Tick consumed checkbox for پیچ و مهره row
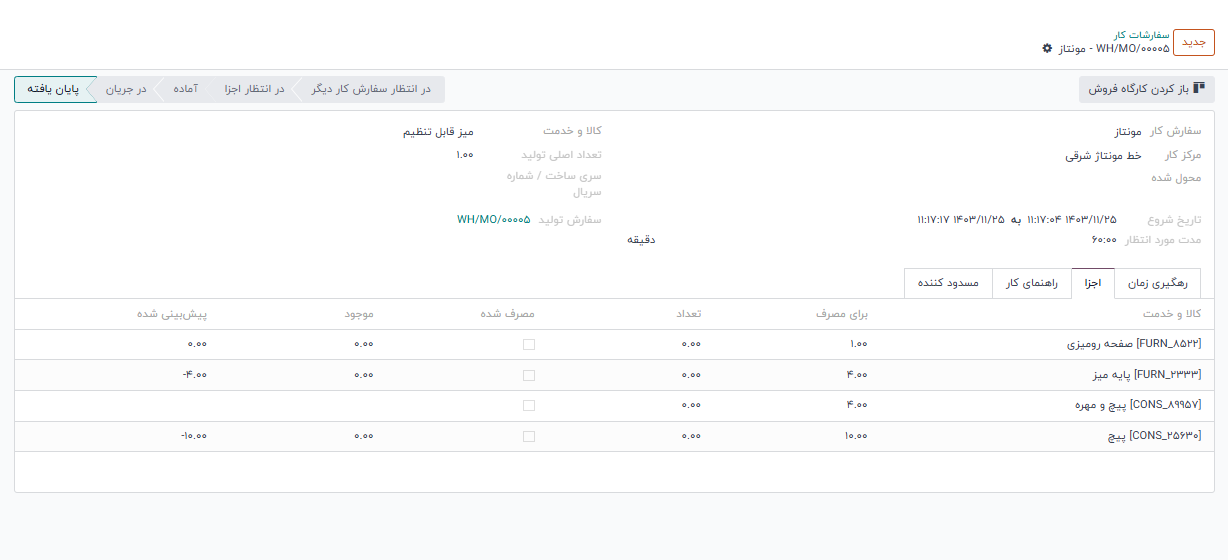 pyautogui.click(x=528, y=405)
